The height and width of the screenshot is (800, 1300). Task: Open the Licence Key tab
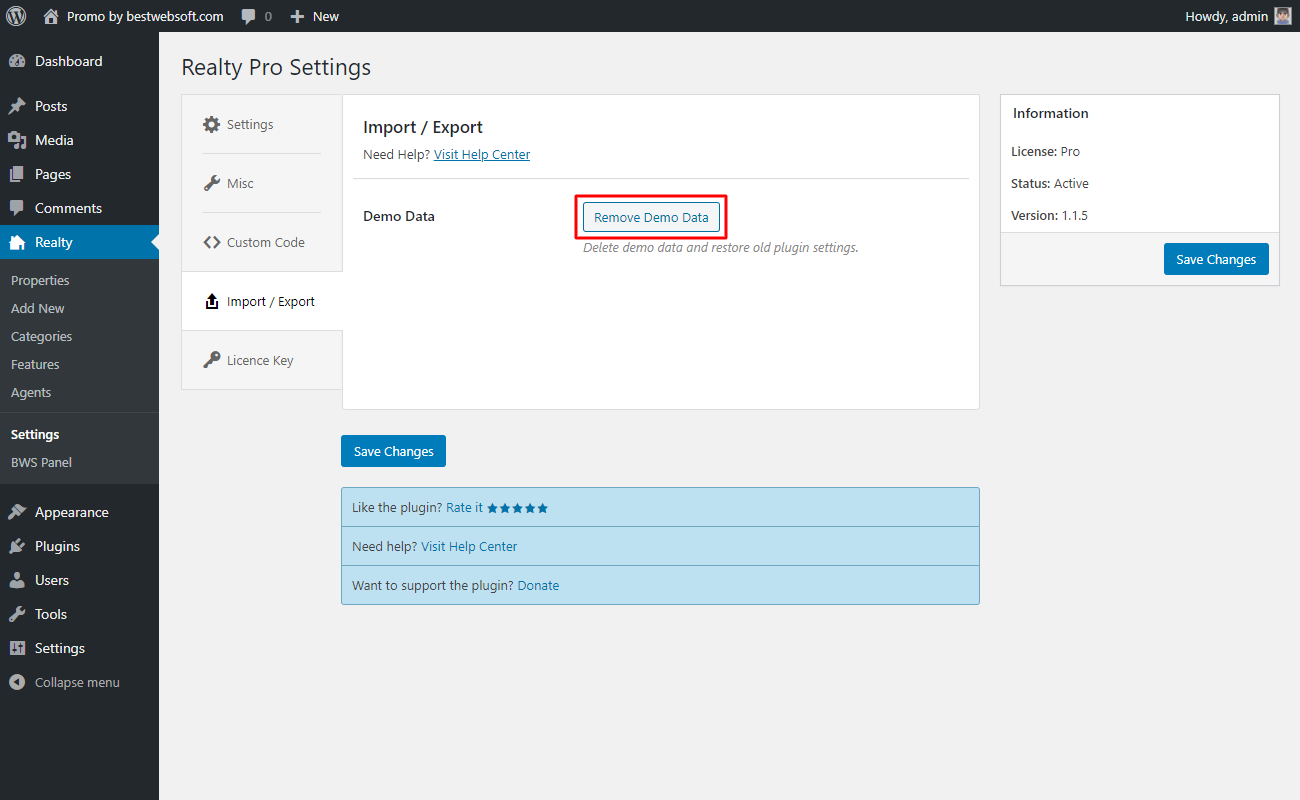(262, 360)
